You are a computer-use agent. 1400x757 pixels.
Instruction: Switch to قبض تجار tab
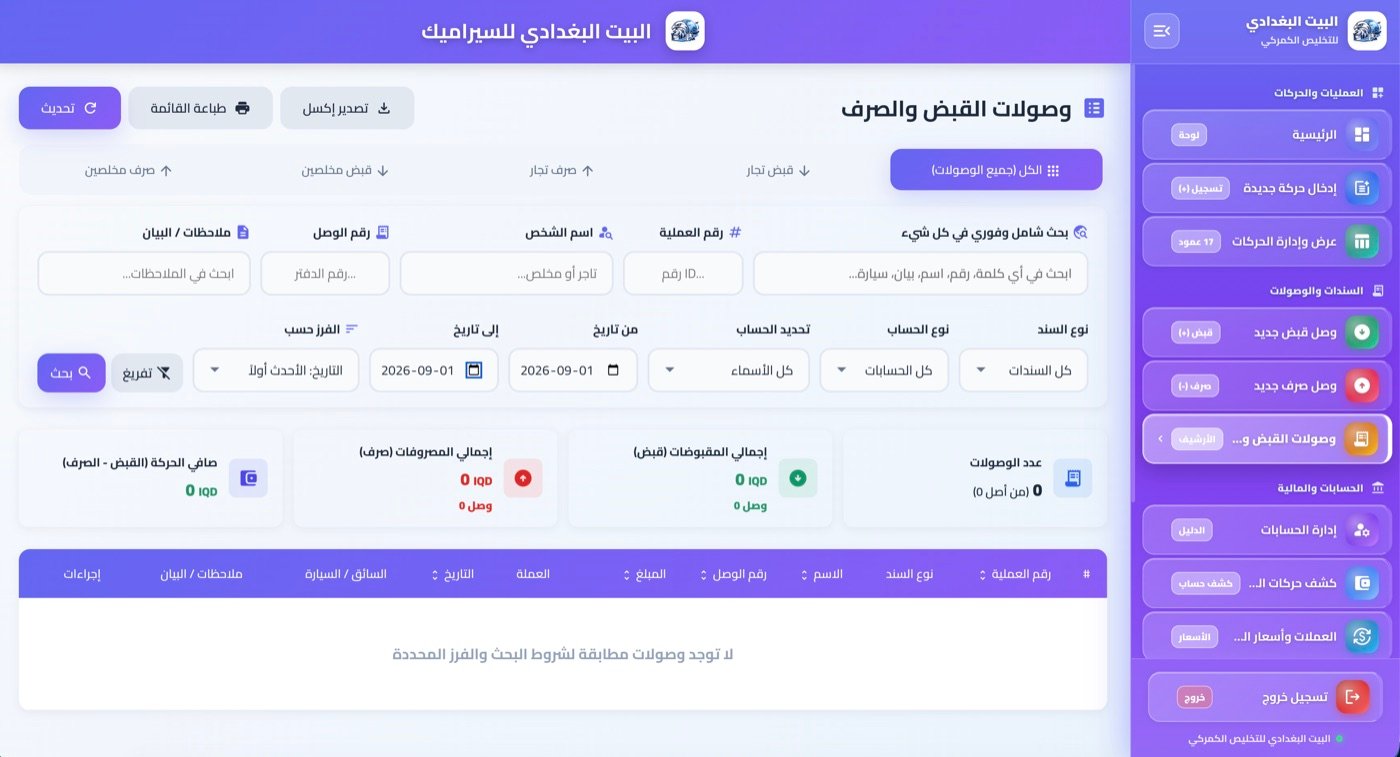(x=778, y=171)
